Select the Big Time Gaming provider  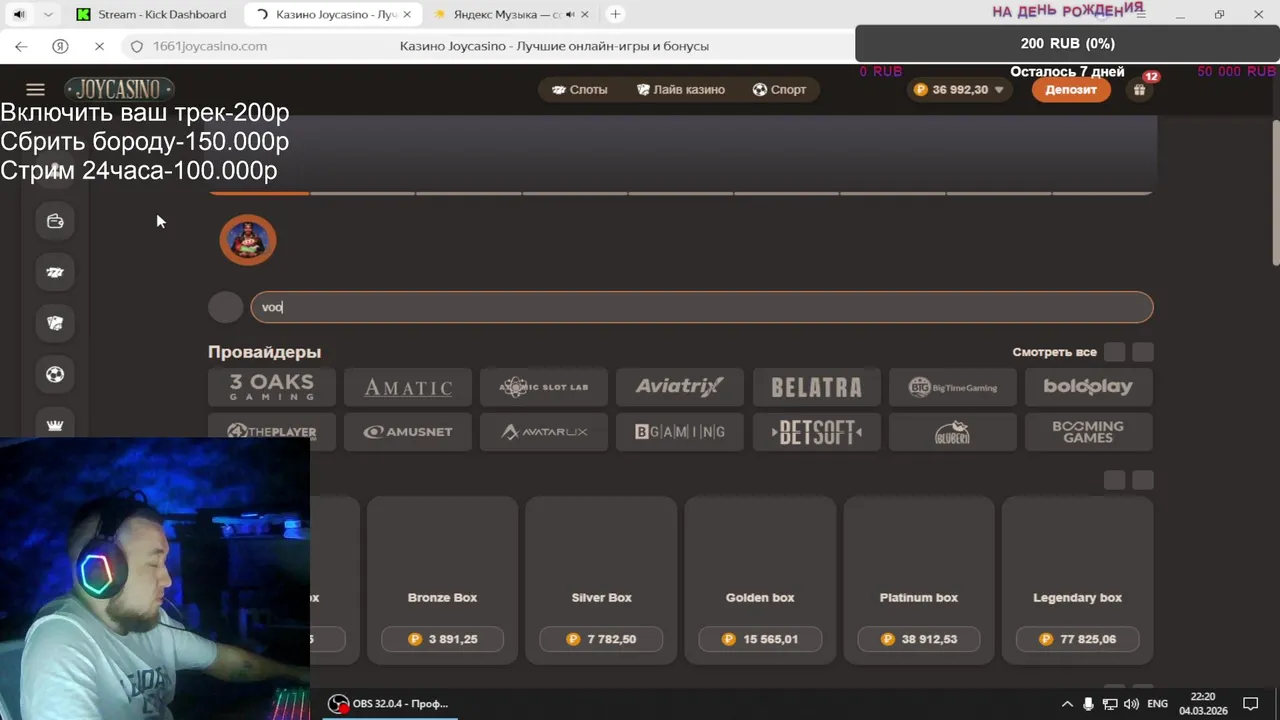953,387
